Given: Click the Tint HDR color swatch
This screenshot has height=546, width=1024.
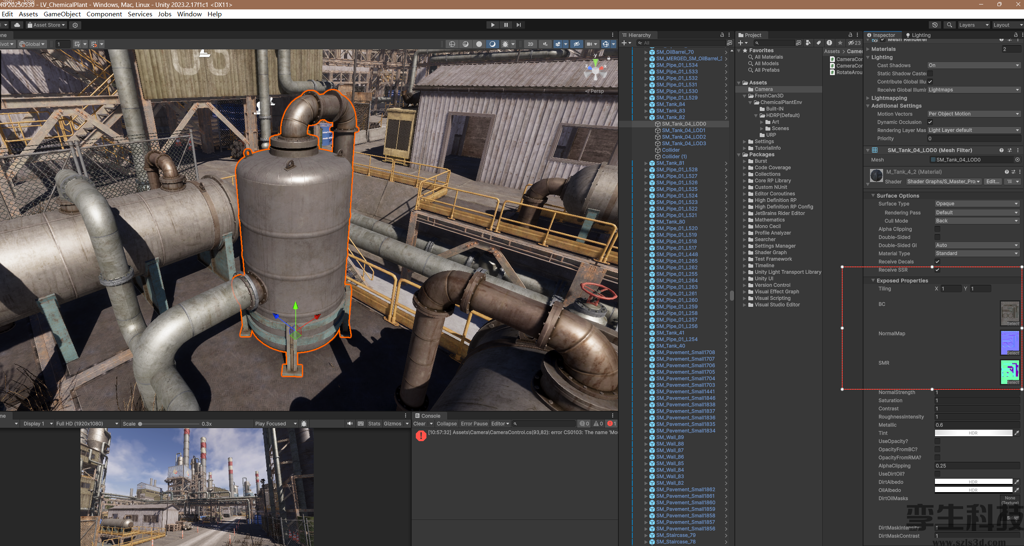Looking at the screenshot, I should (x=973, y=433).
